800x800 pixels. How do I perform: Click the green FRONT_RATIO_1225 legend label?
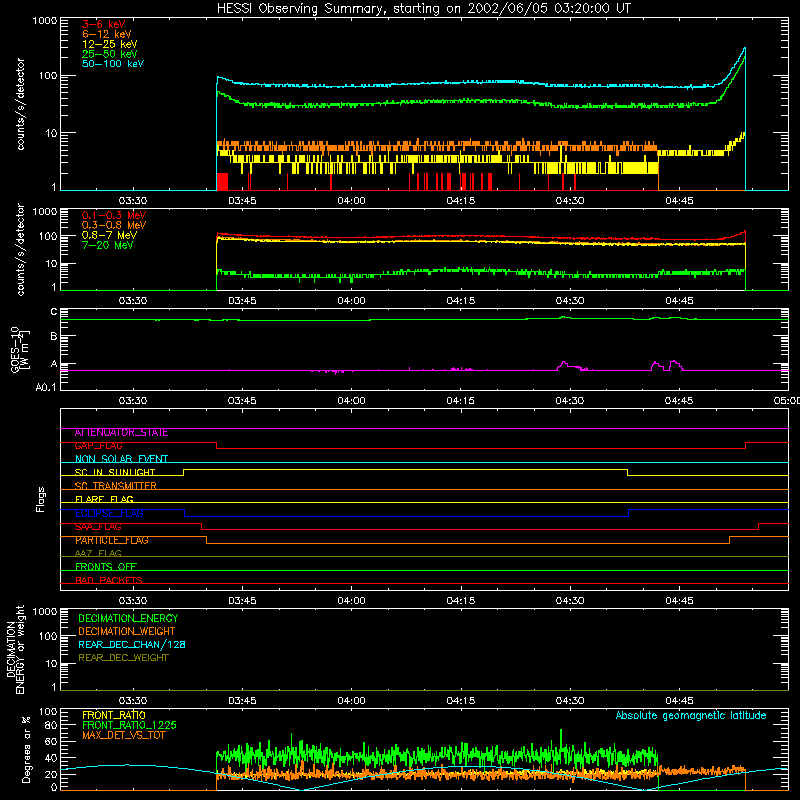pyautogui.click(x=129, y=725)
